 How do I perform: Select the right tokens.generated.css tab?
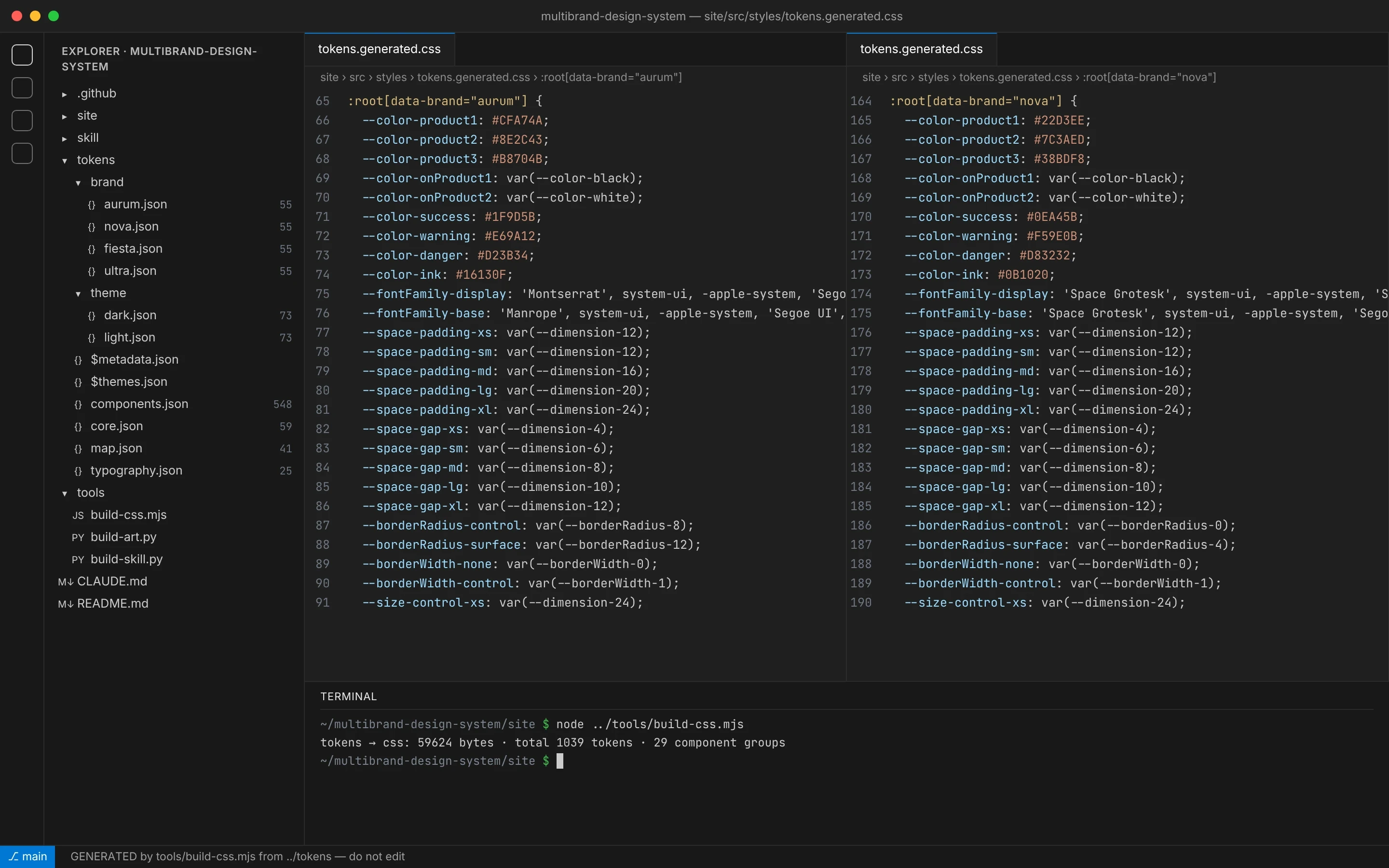pos(921,49)
